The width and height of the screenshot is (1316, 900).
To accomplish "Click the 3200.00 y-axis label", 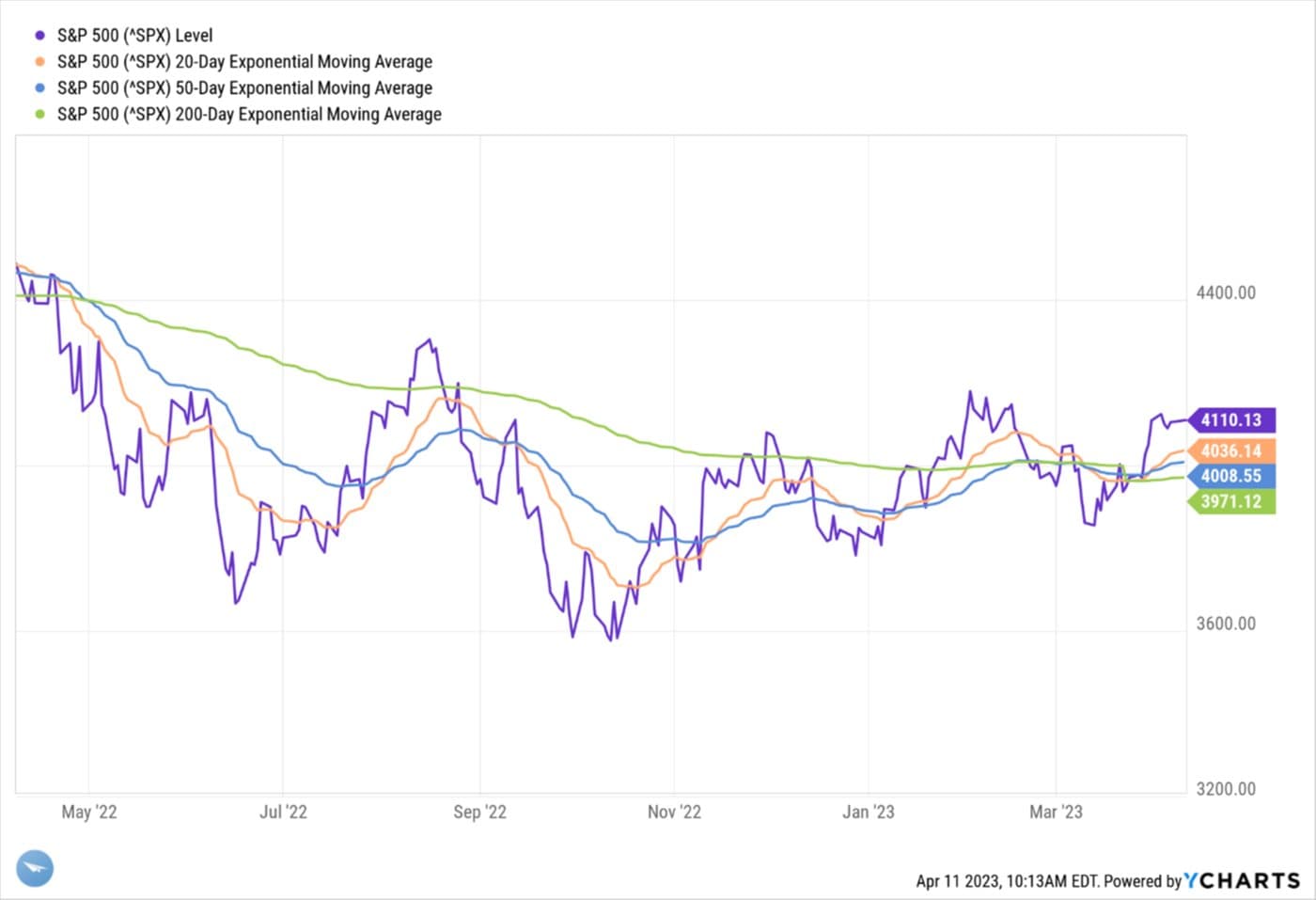I will [1226, 790].
